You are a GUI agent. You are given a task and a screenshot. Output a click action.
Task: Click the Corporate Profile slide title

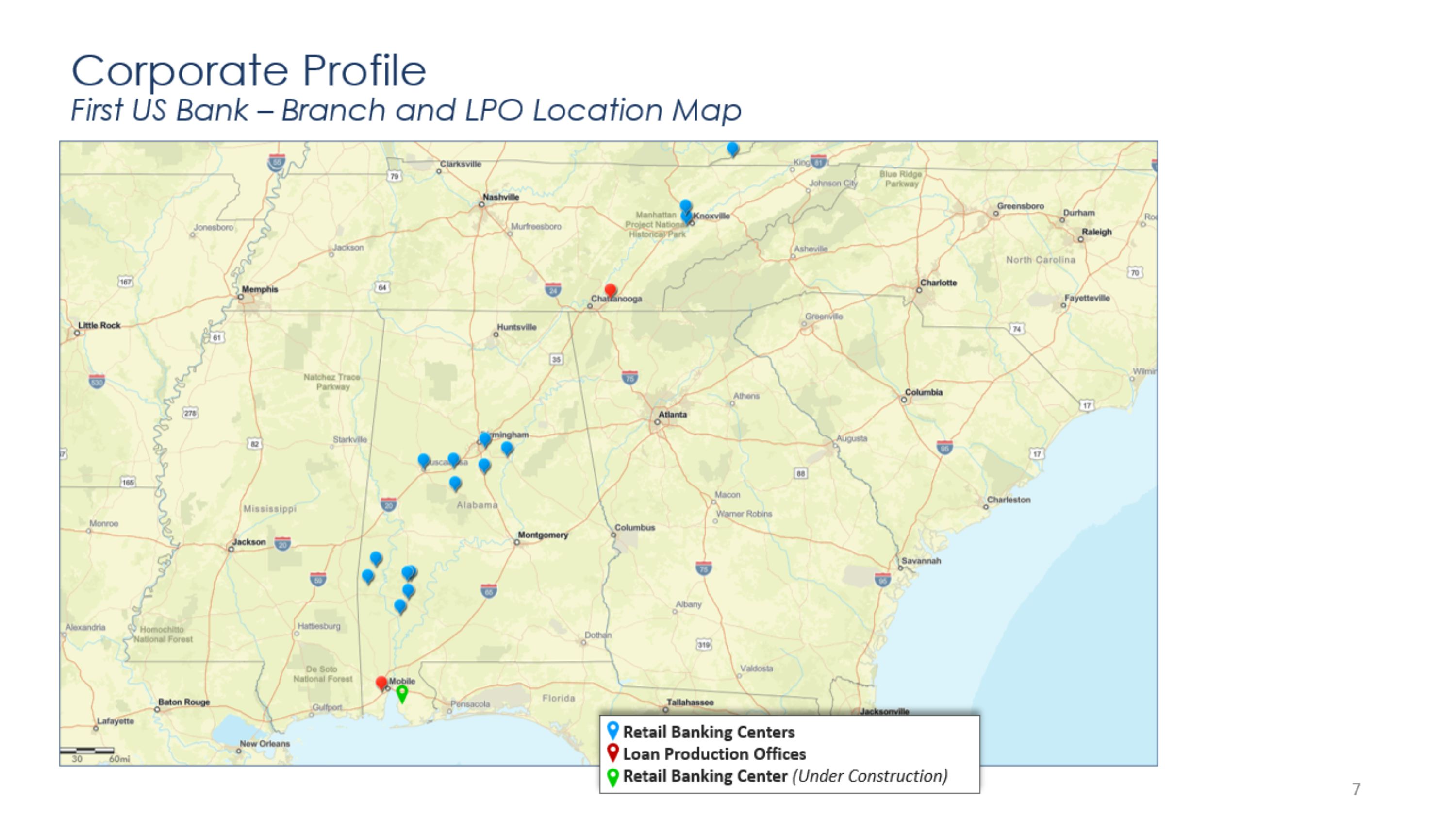coord(248,71)
